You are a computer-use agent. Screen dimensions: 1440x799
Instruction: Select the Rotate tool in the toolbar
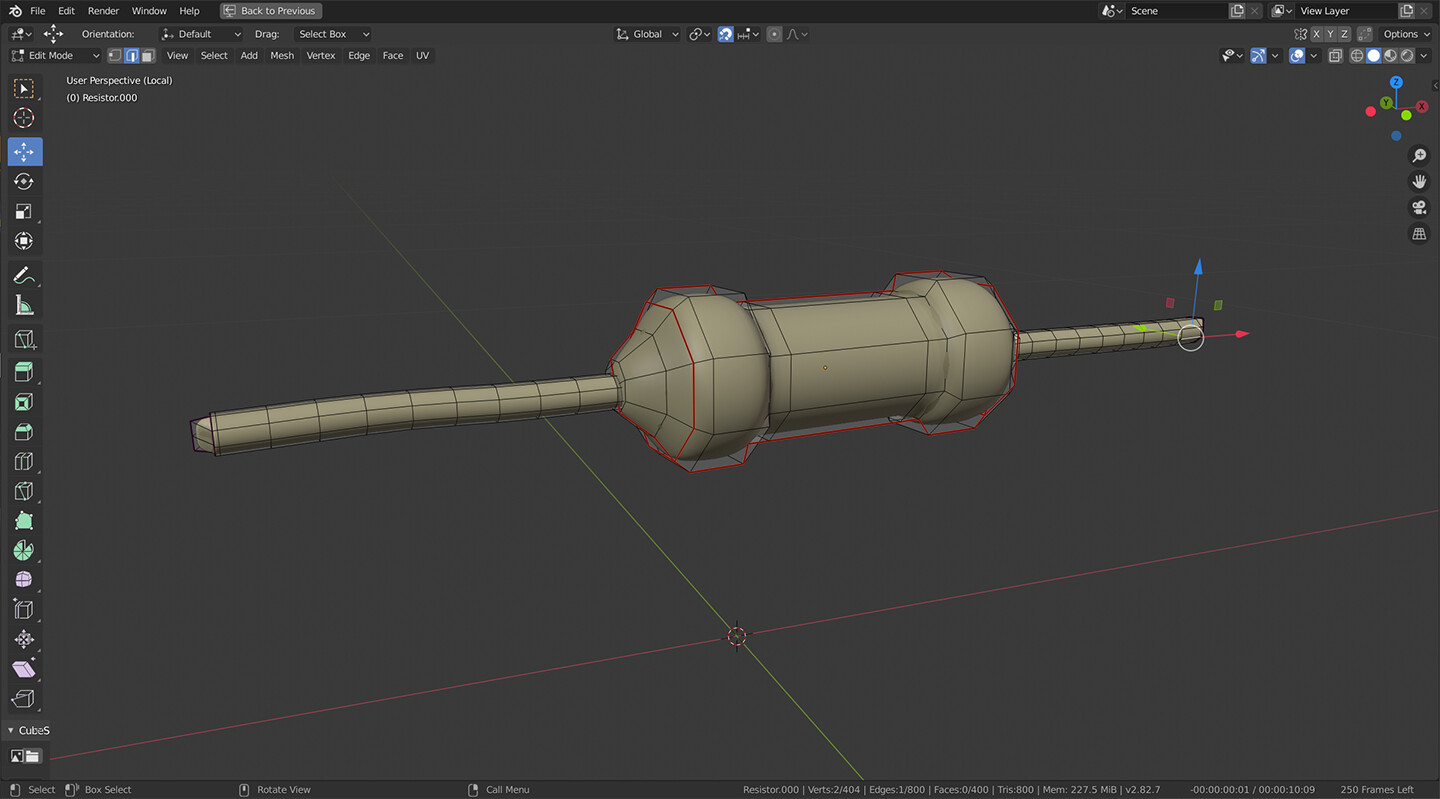coord(24,182)
